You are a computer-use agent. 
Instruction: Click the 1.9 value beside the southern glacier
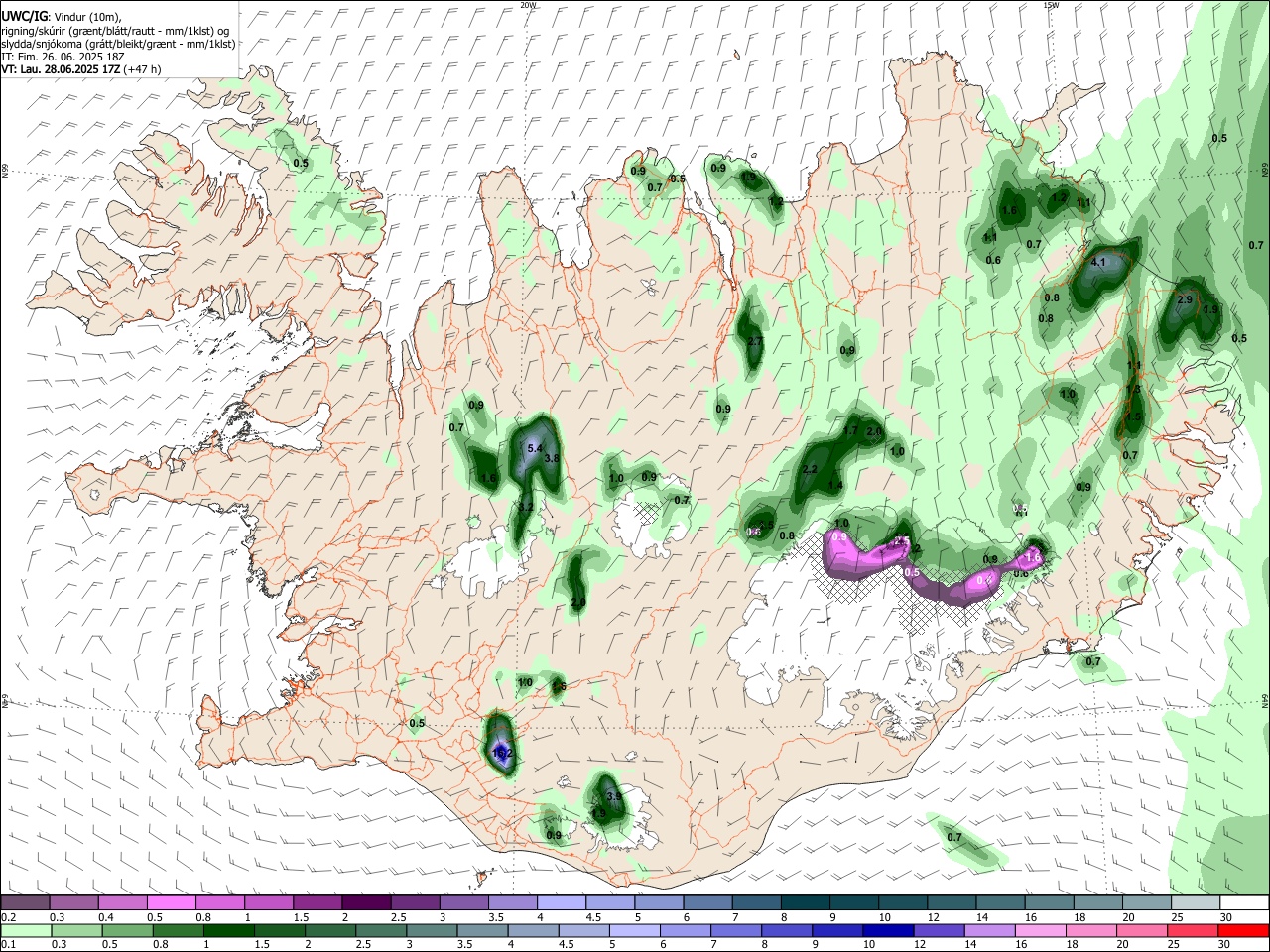[598, 813]
